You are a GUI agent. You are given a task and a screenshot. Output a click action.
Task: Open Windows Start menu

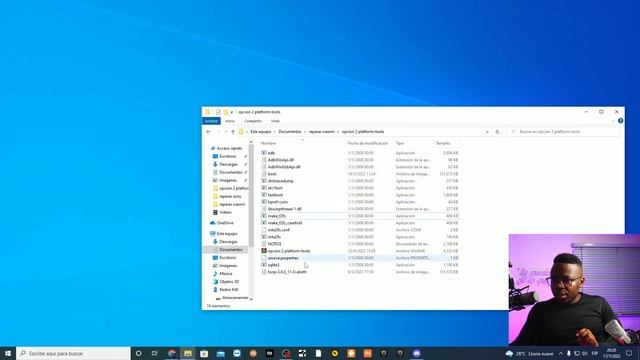8,353
